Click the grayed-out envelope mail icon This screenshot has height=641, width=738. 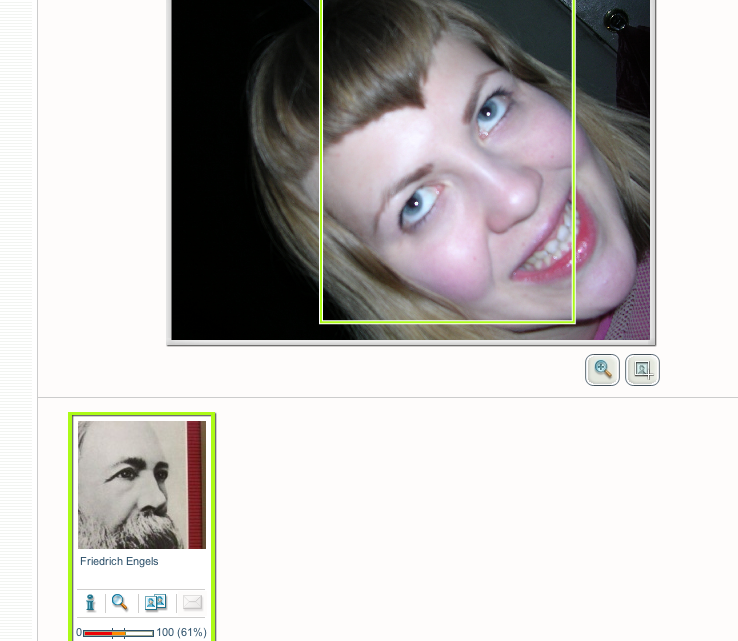pos(192,602)
